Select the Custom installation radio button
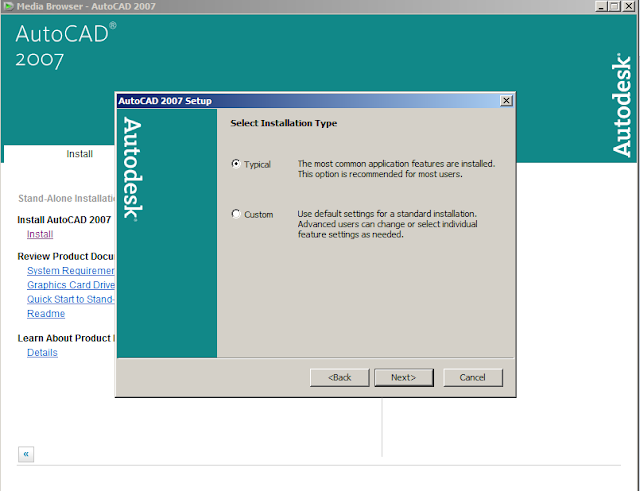This screenshot has height=491, width=640. coord(236,214)
